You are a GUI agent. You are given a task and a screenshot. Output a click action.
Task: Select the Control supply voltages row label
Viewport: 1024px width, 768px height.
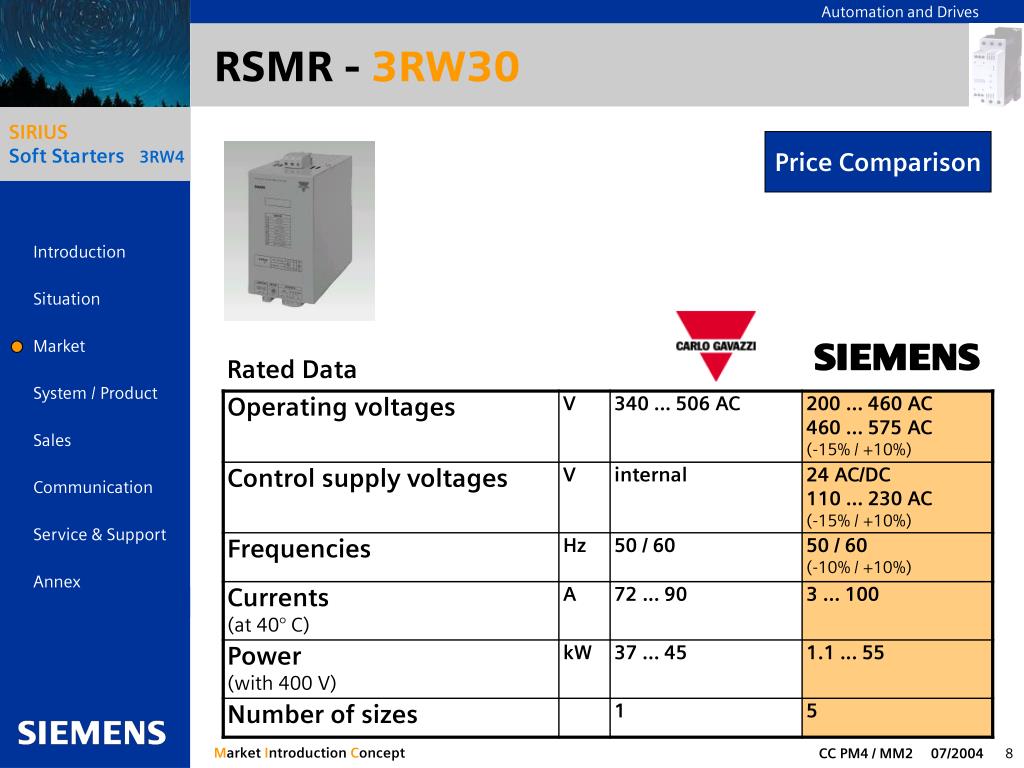[x=367, y=478]
